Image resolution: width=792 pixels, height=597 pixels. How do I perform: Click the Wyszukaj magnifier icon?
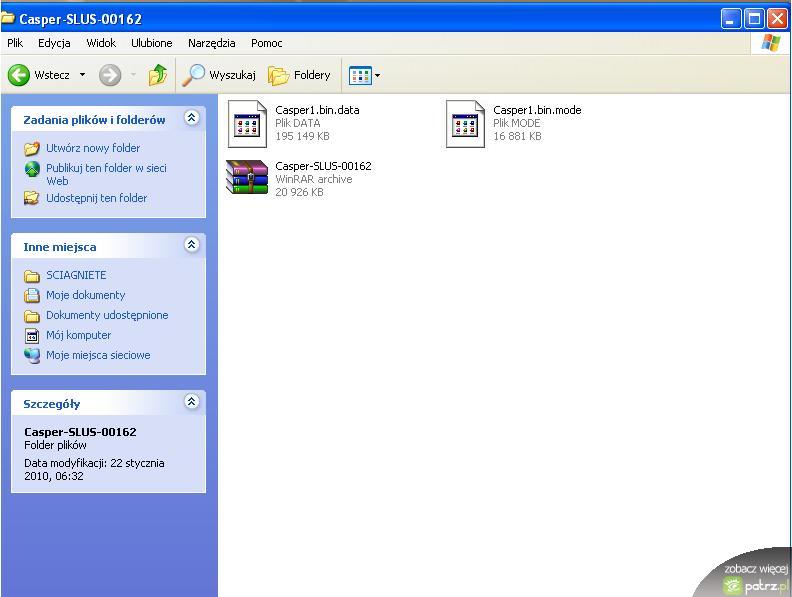coord(193,75)
